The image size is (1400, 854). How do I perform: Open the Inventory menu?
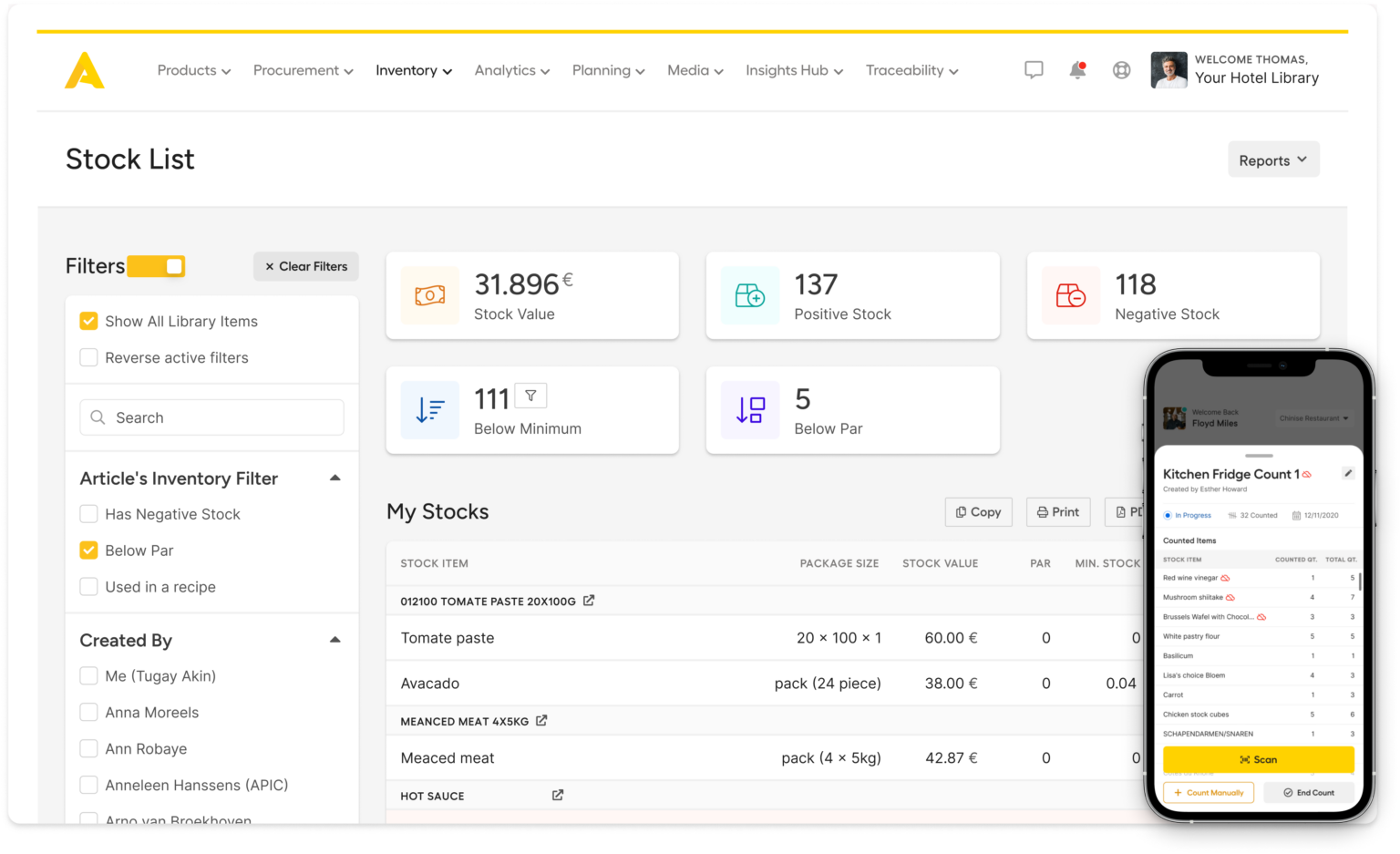tap(414, 70)
